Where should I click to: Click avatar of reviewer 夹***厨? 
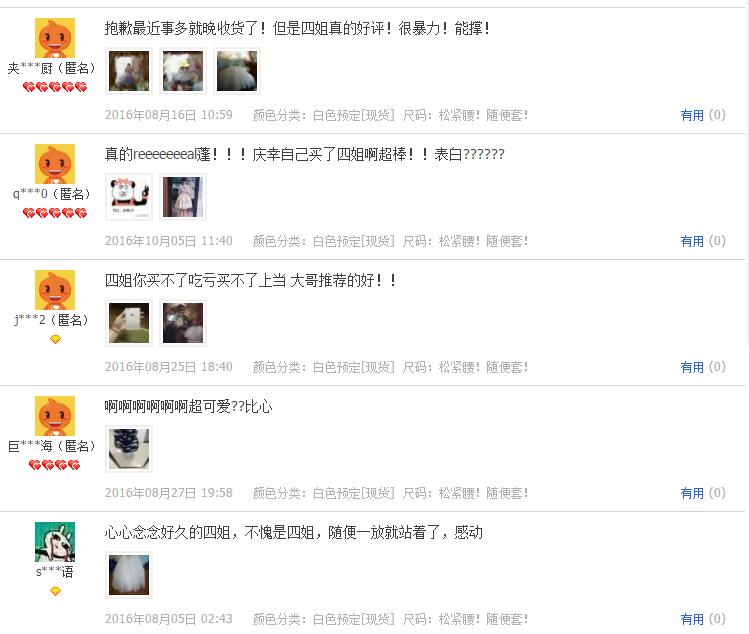click(55, 38)
